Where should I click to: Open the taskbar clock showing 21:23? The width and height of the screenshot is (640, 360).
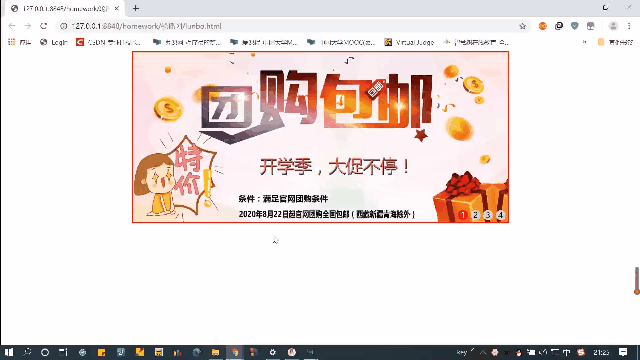(601, 352)
